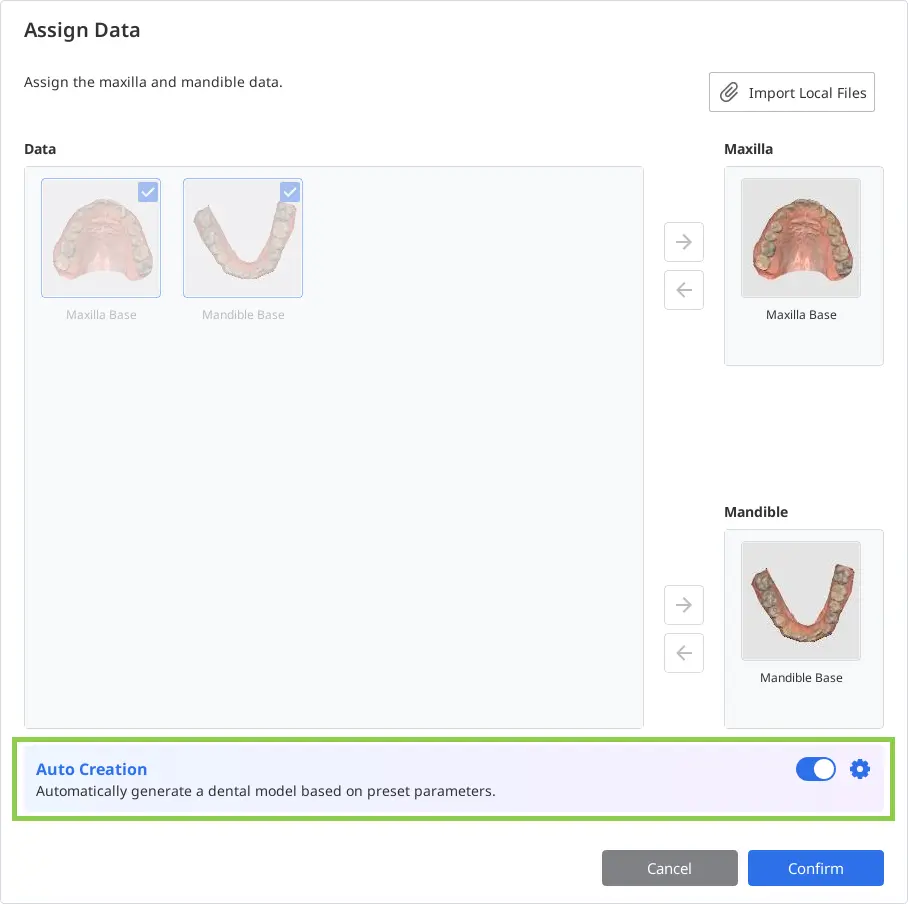This screenshot has width=908, height=904.
Task: Click the paperclip icon on Import Local Files
Action: click(x=729, y=92)
